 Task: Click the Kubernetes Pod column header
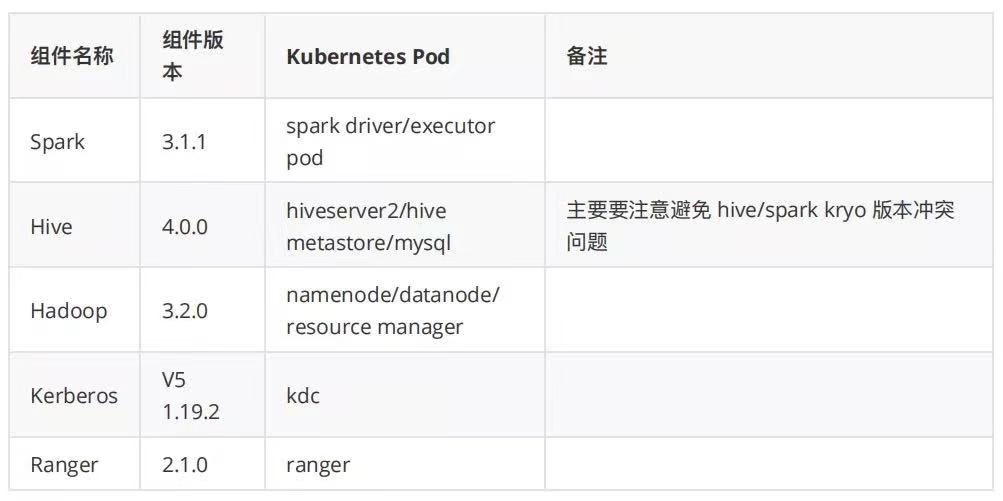click(405, 56)
